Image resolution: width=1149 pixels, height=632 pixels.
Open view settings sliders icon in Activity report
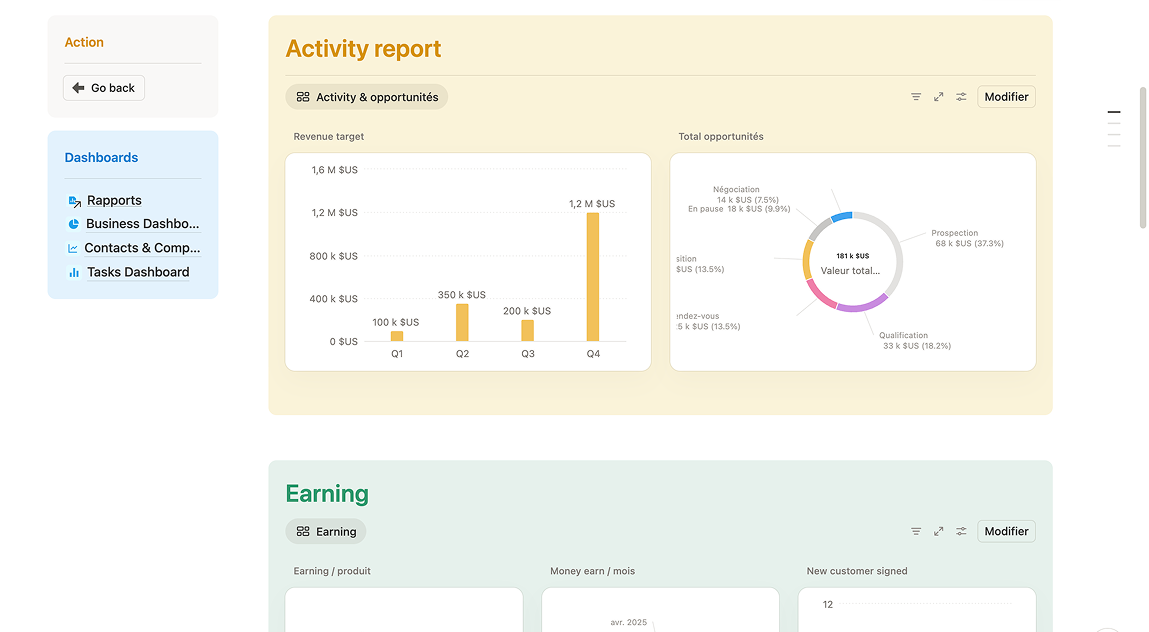pyautogui.click(x=961, y=97)
